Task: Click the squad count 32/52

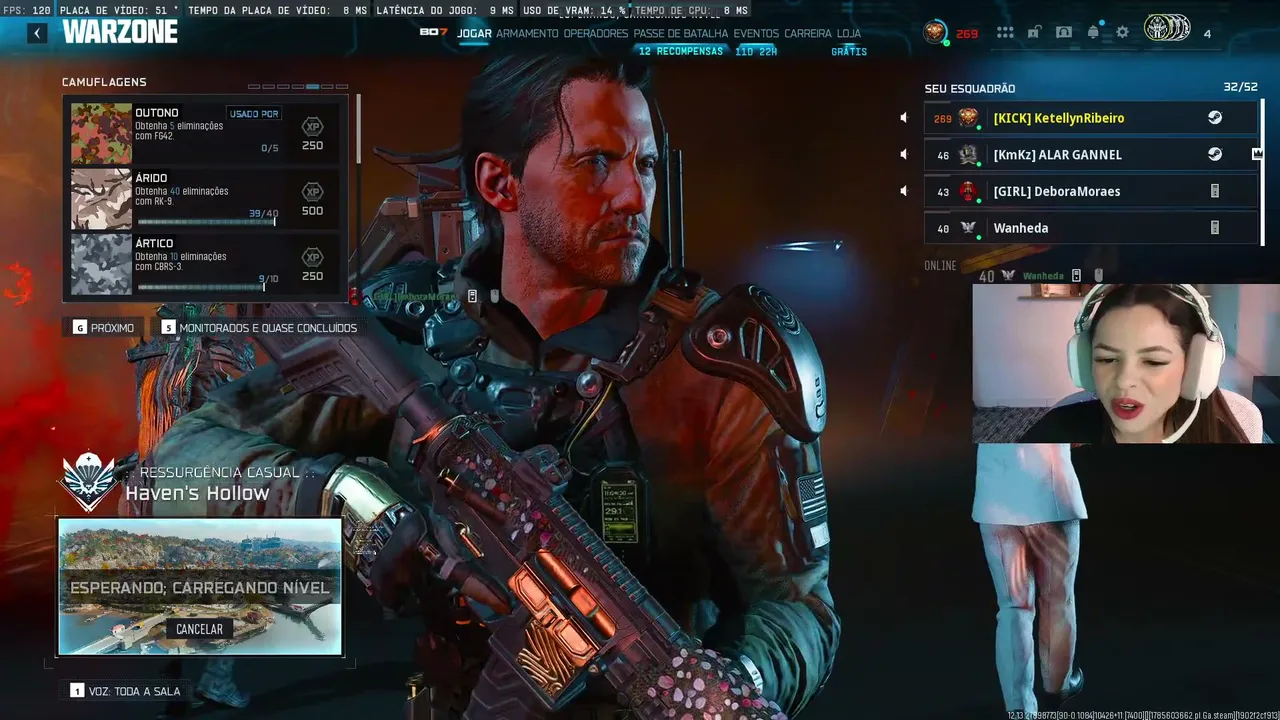Action: pos(1240,88)
